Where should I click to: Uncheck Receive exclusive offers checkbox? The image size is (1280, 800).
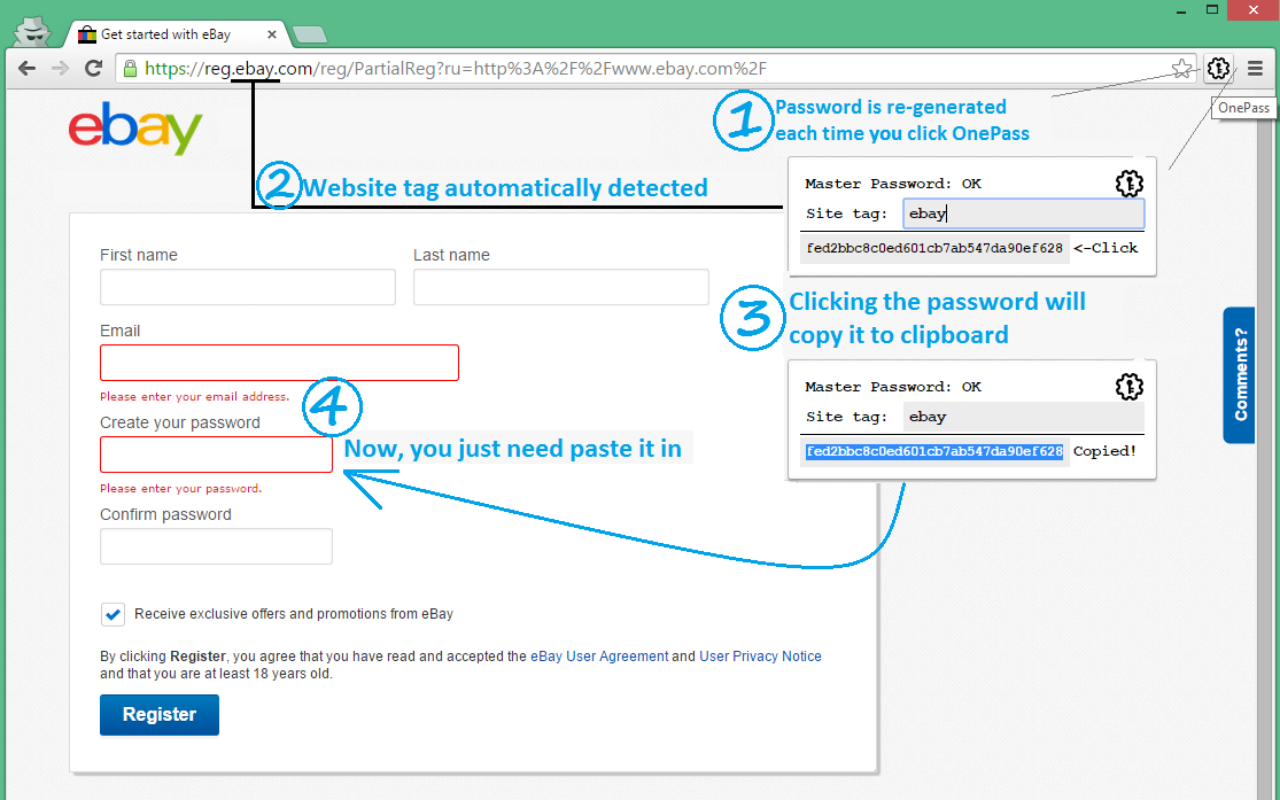113,614
